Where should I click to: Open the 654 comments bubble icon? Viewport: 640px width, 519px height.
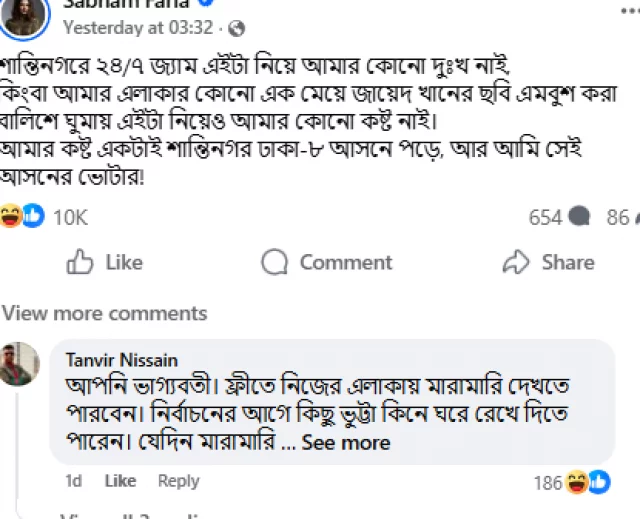pyautogui.click(x=578, y=217)
